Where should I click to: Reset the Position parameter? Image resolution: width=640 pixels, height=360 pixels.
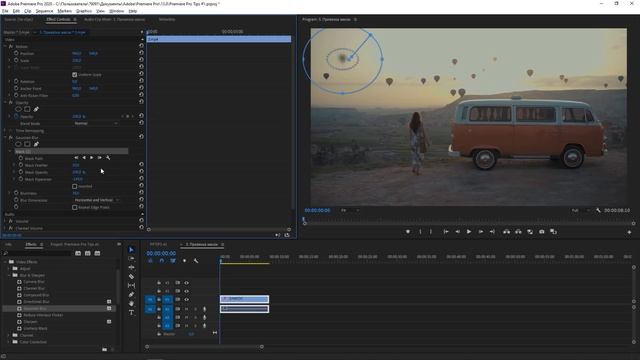point(141,53)
